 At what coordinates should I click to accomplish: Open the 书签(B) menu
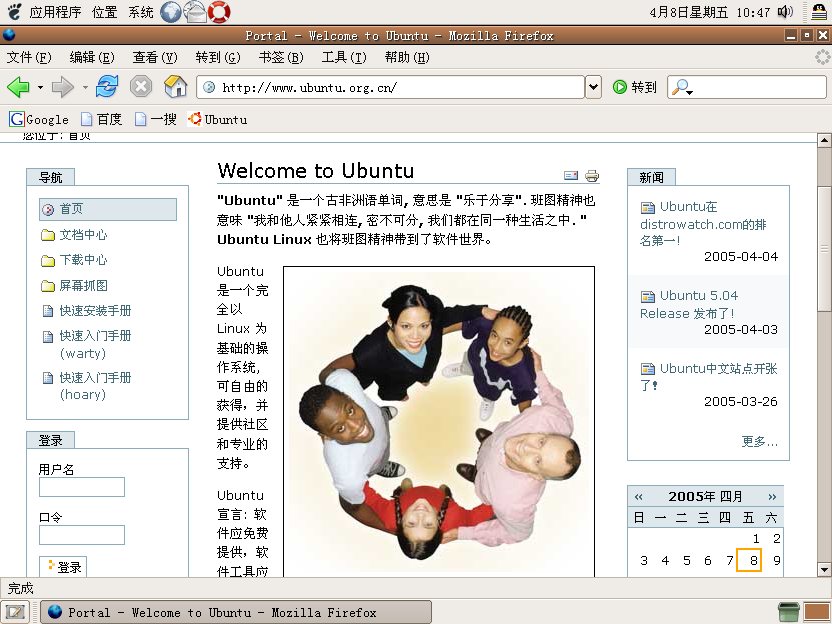[x=281, y=57]
